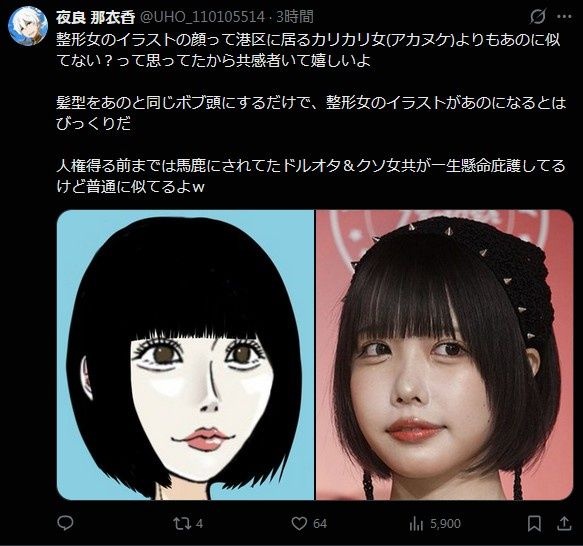Bookmark this post

tap(534, 524)
